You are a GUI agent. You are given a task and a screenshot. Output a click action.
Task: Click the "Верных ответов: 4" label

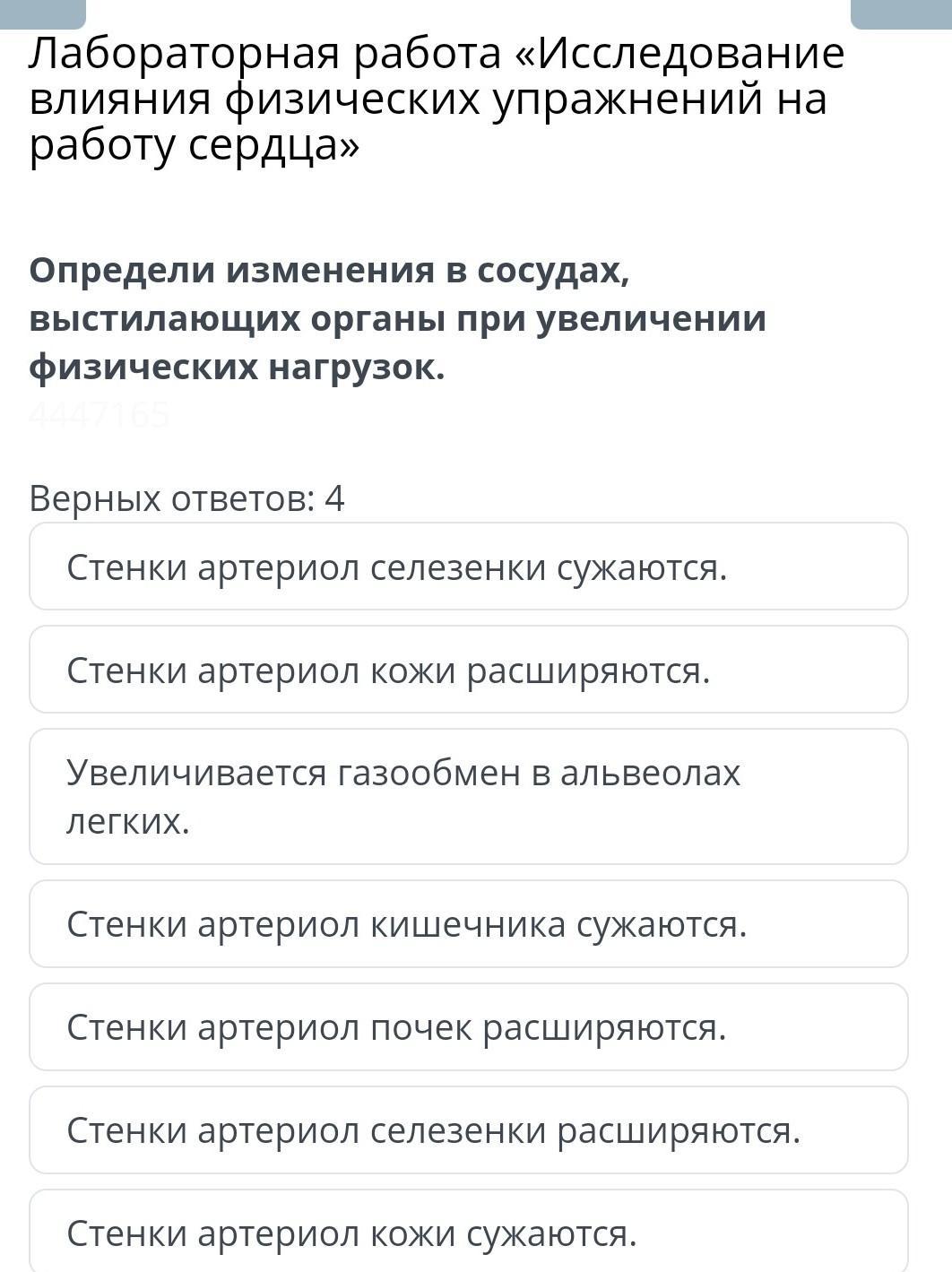tap(186, 498)
